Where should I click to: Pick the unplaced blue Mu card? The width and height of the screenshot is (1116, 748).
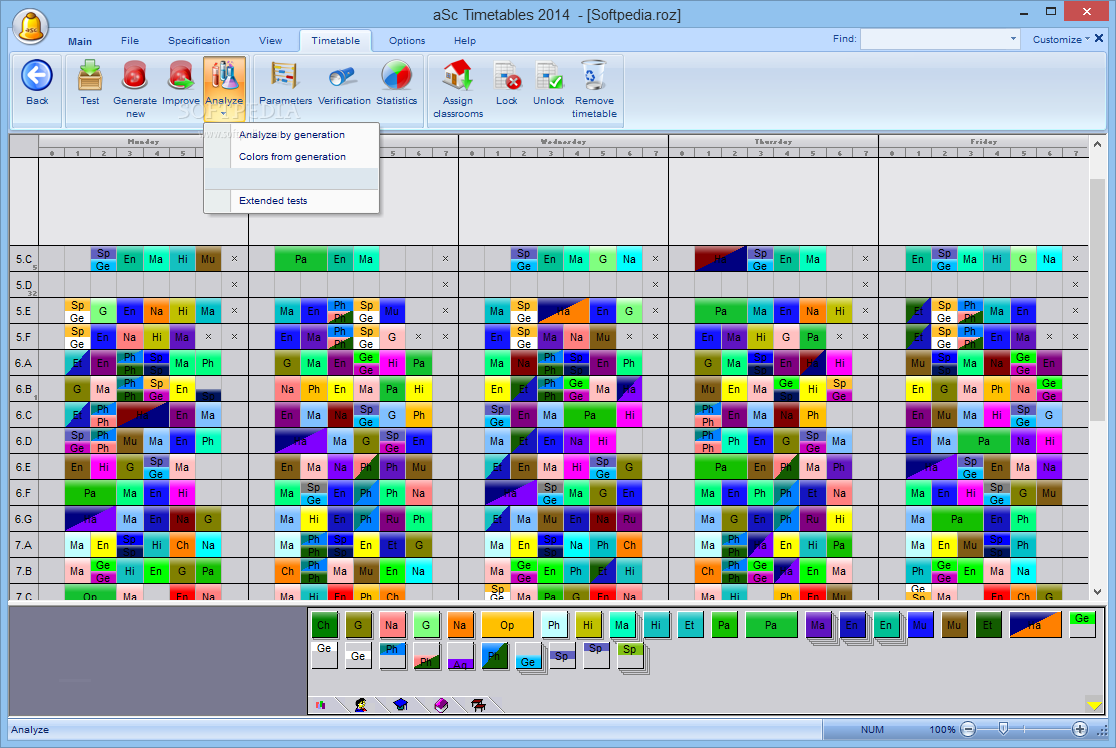(920, 625)
